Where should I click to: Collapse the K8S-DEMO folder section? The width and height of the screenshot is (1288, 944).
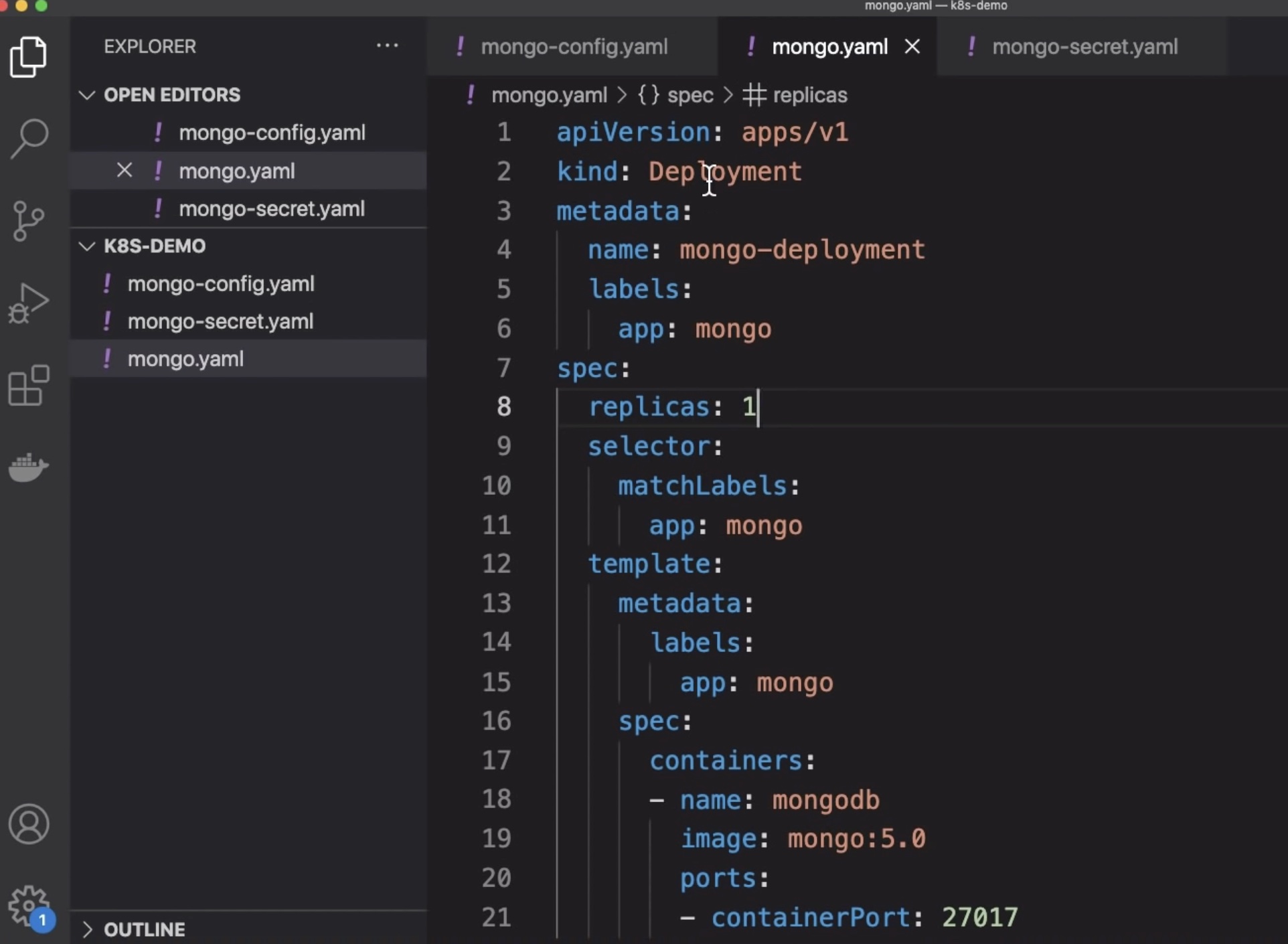coord(87,246)
